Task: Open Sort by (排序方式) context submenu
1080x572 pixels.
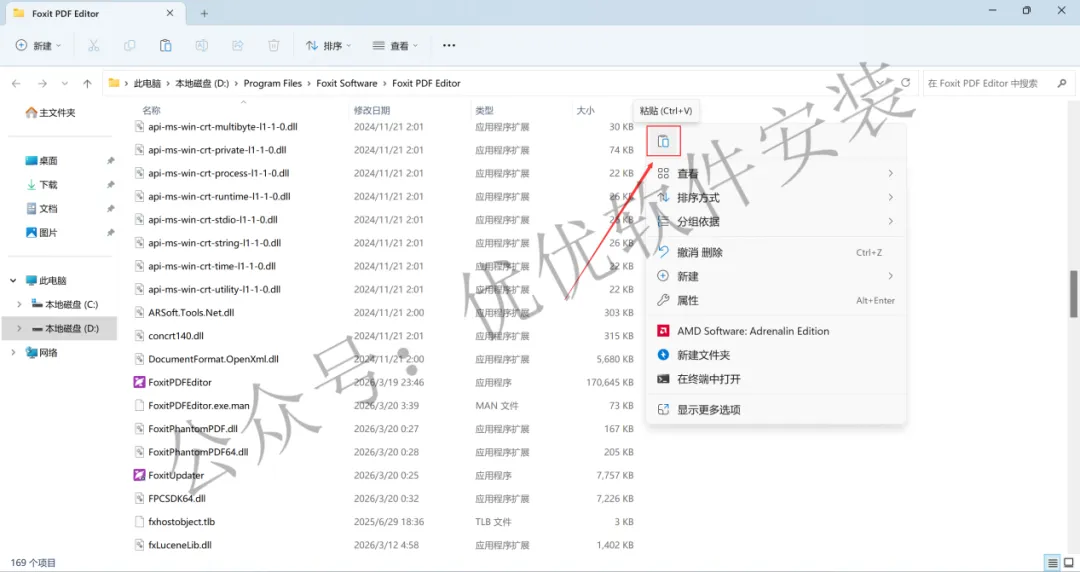Action: coord(776,198)
